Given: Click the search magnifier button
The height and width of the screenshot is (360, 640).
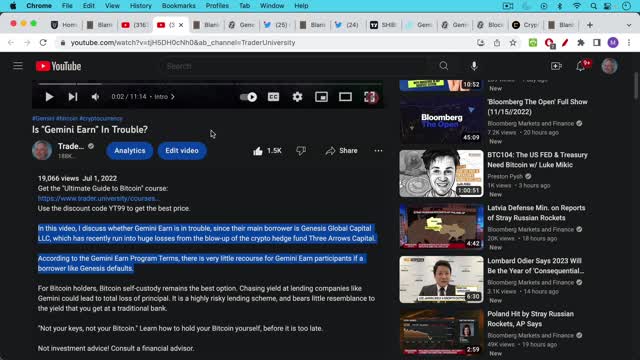Looking at the screenshot, I should (x=444, y=66).
